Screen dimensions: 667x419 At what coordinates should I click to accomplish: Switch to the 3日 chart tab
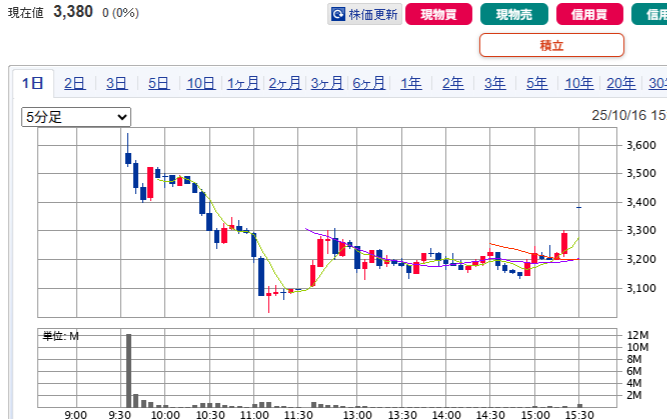coord(117,84)
